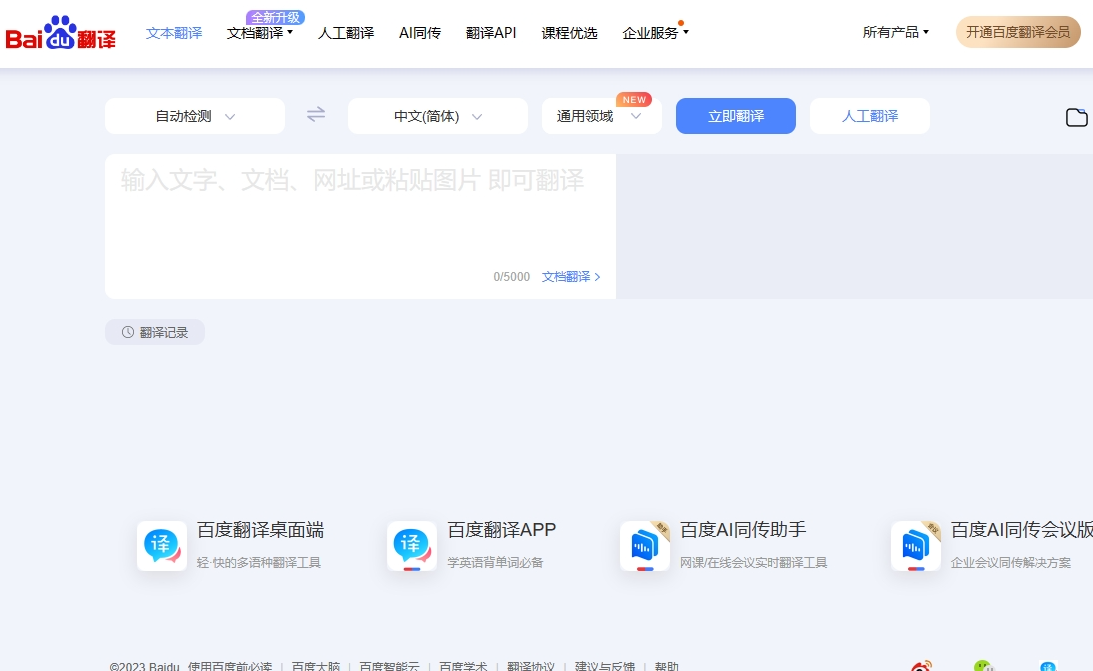Open the 中文(简体) target language dropdown
1093x671 pixels.
pyautogui.click(x=438, y=116)
